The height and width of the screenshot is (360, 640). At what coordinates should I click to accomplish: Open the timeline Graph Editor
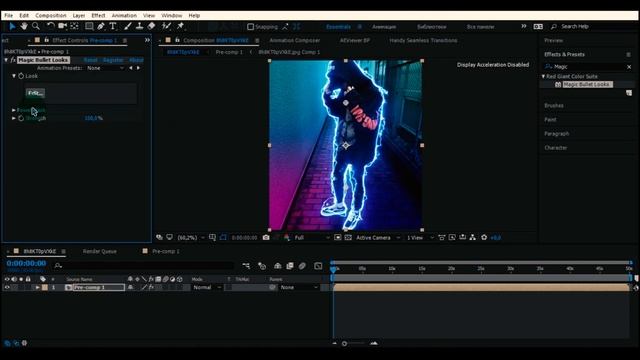(x=318, y=266)
